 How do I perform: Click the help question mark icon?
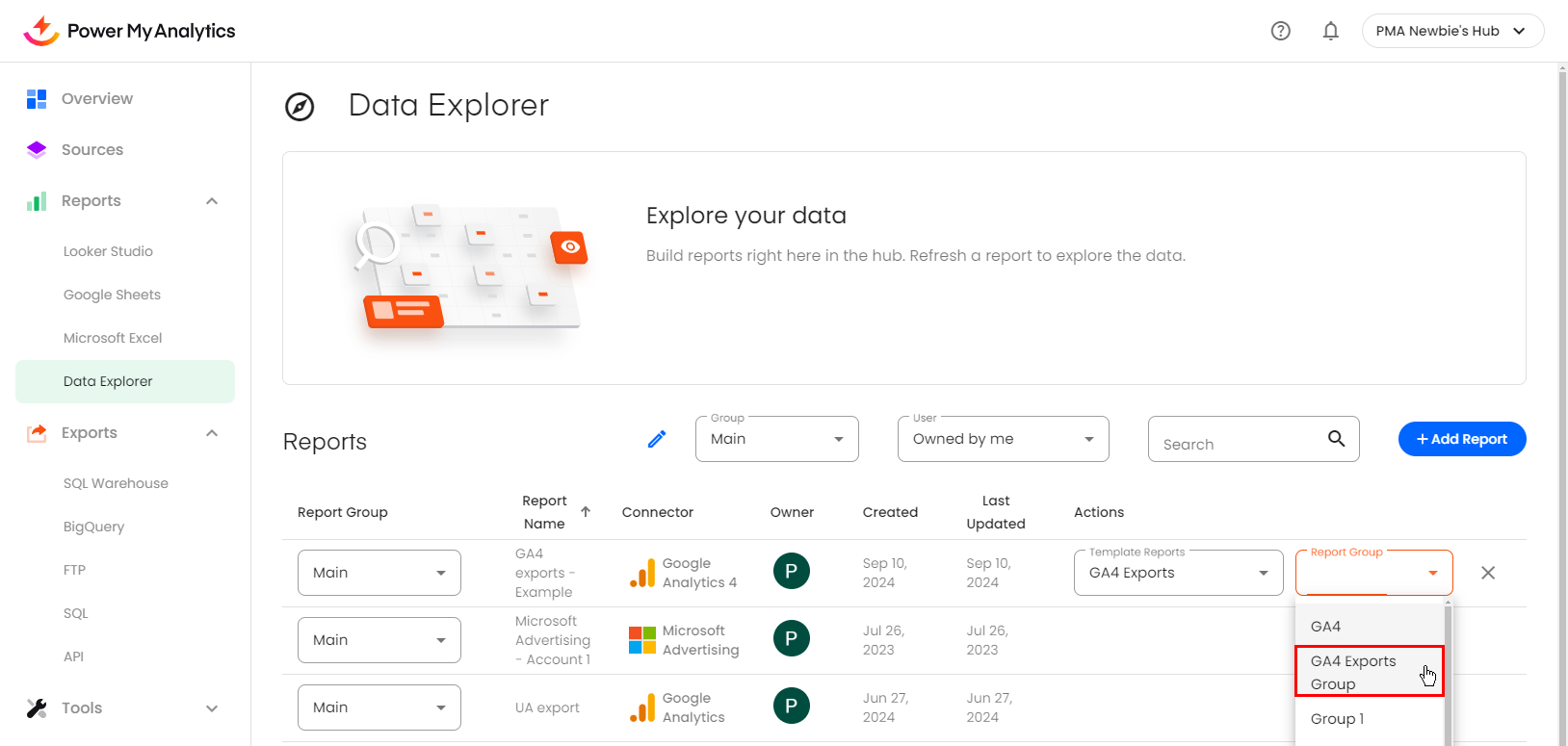pyautogui.click(x=1280, y=31)
